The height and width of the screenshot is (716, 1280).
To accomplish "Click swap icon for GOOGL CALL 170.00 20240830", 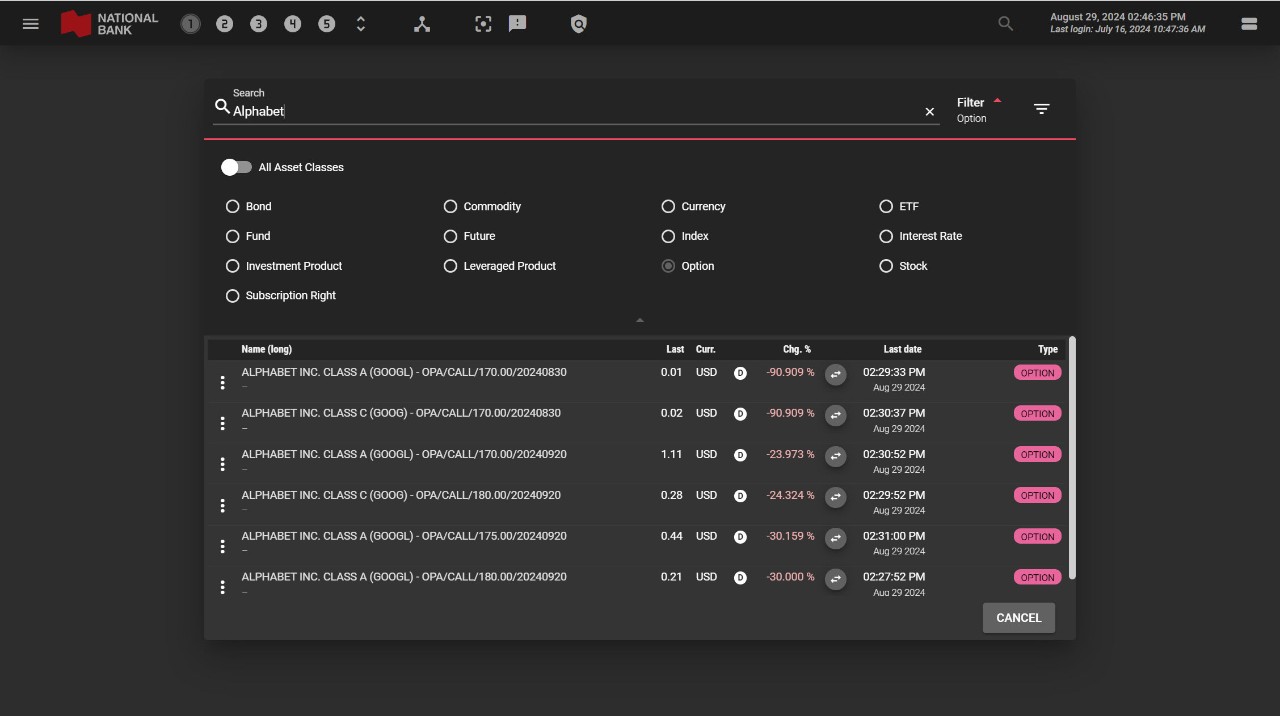I will 835,374.
